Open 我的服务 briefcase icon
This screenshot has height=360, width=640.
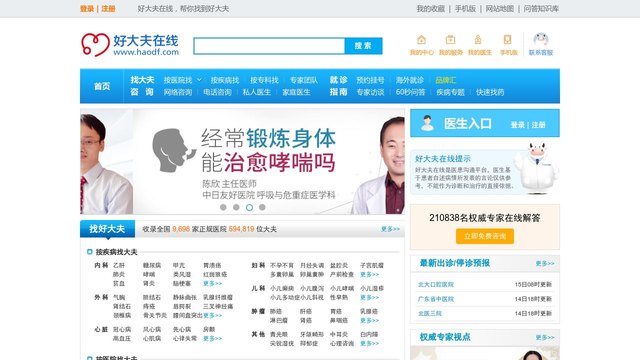(450, 40)
